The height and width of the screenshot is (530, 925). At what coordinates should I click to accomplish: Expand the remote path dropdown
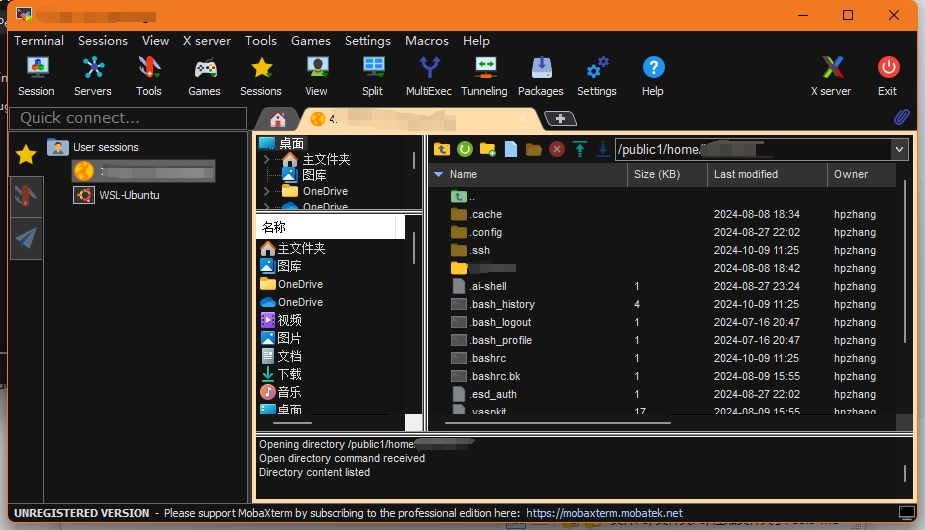[x=898, y=149]
